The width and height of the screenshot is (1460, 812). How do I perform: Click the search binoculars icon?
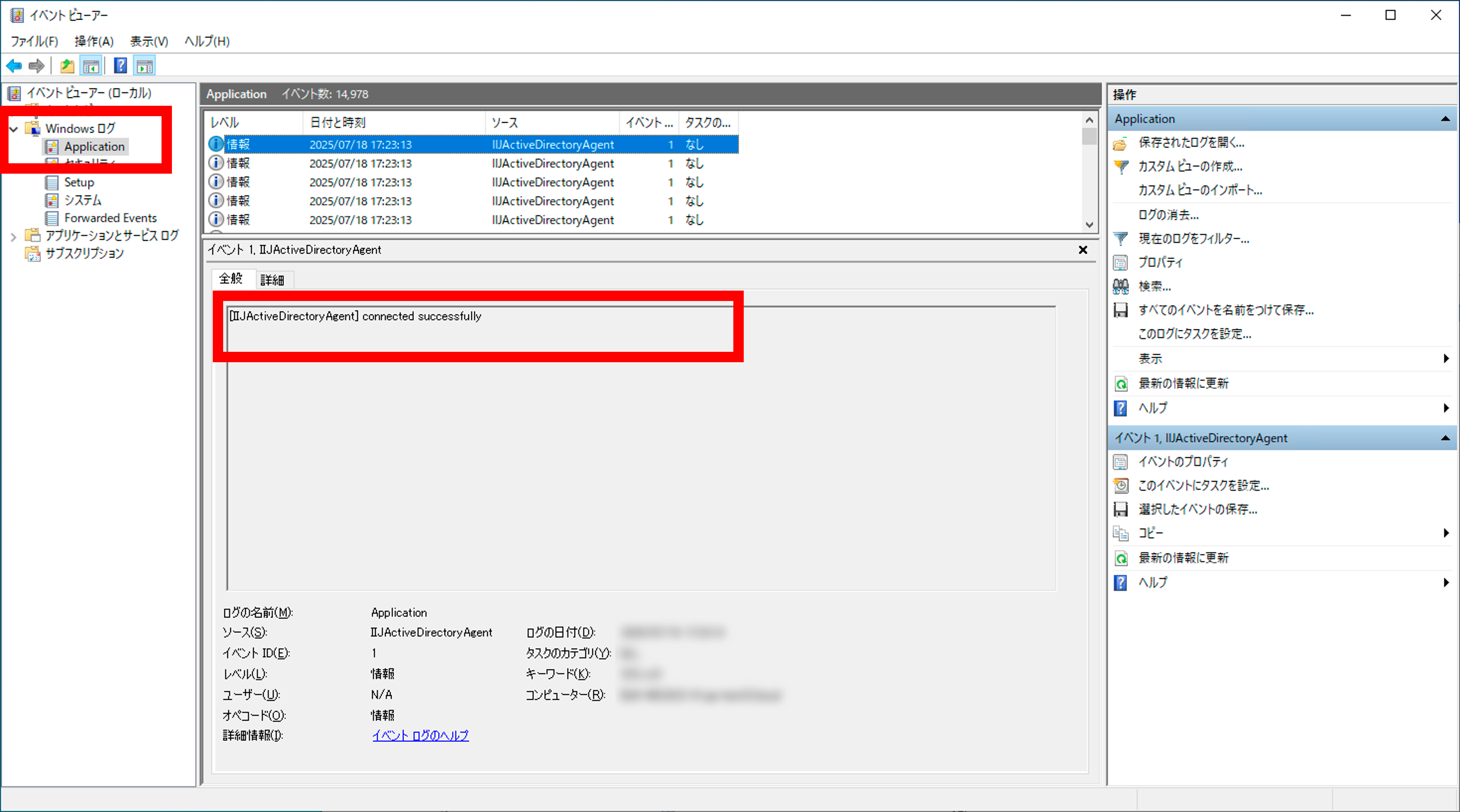[x=1121, y=286]
